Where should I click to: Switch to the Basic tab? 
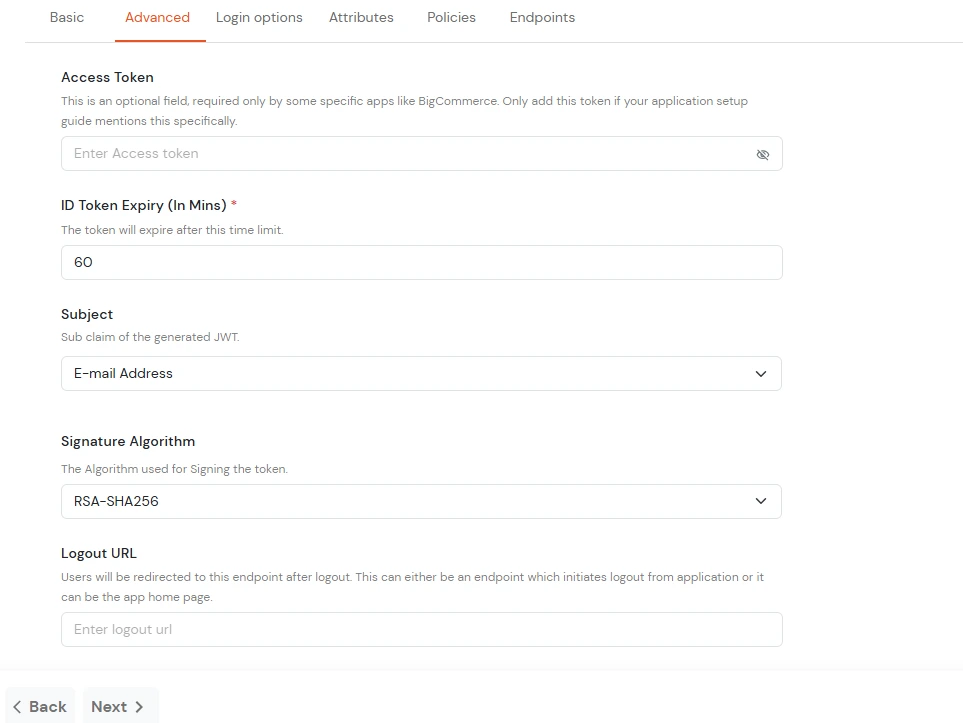[x=66, y=17]
